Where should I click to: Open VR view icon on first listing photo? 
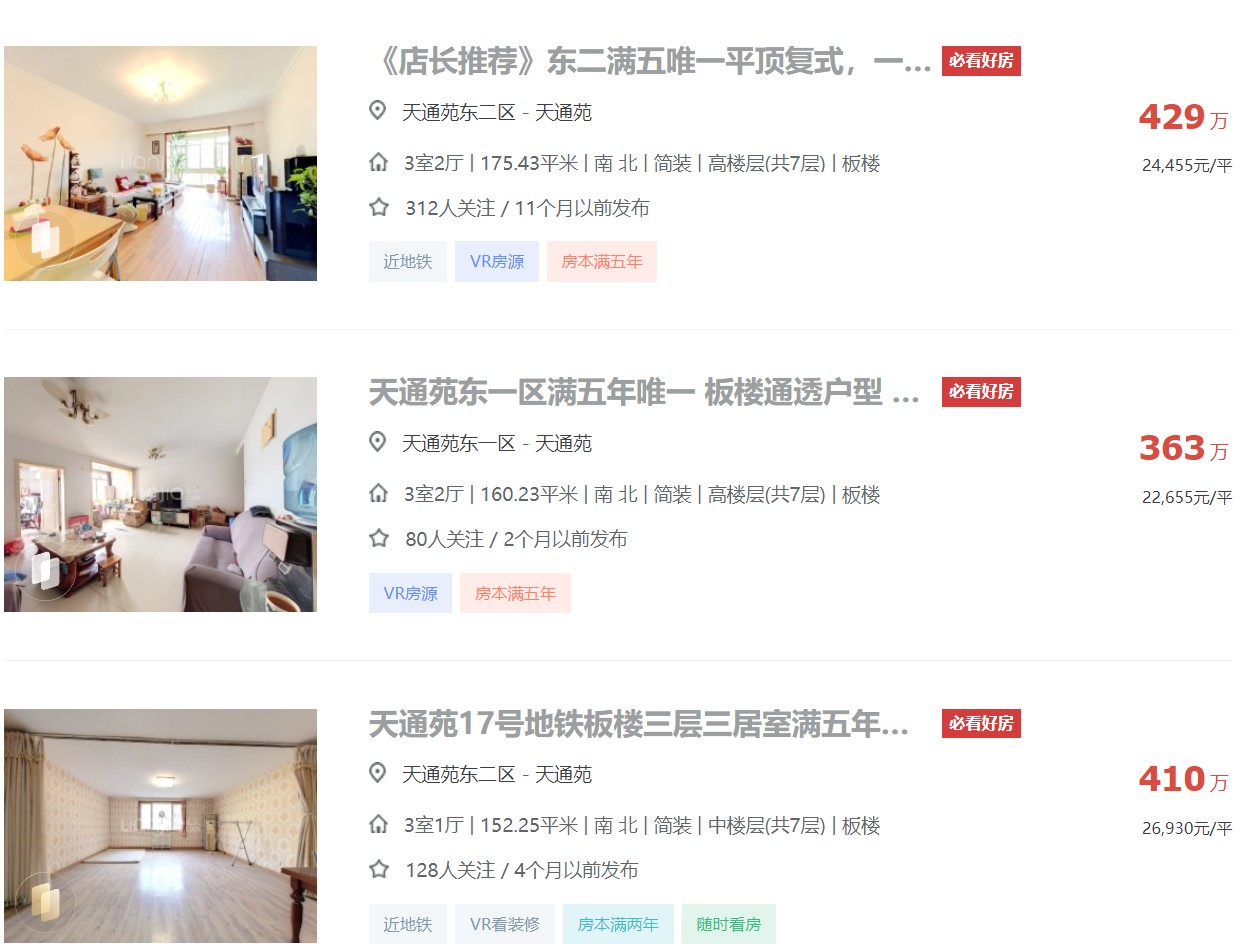pyautogui.click(x=43, y=238)
